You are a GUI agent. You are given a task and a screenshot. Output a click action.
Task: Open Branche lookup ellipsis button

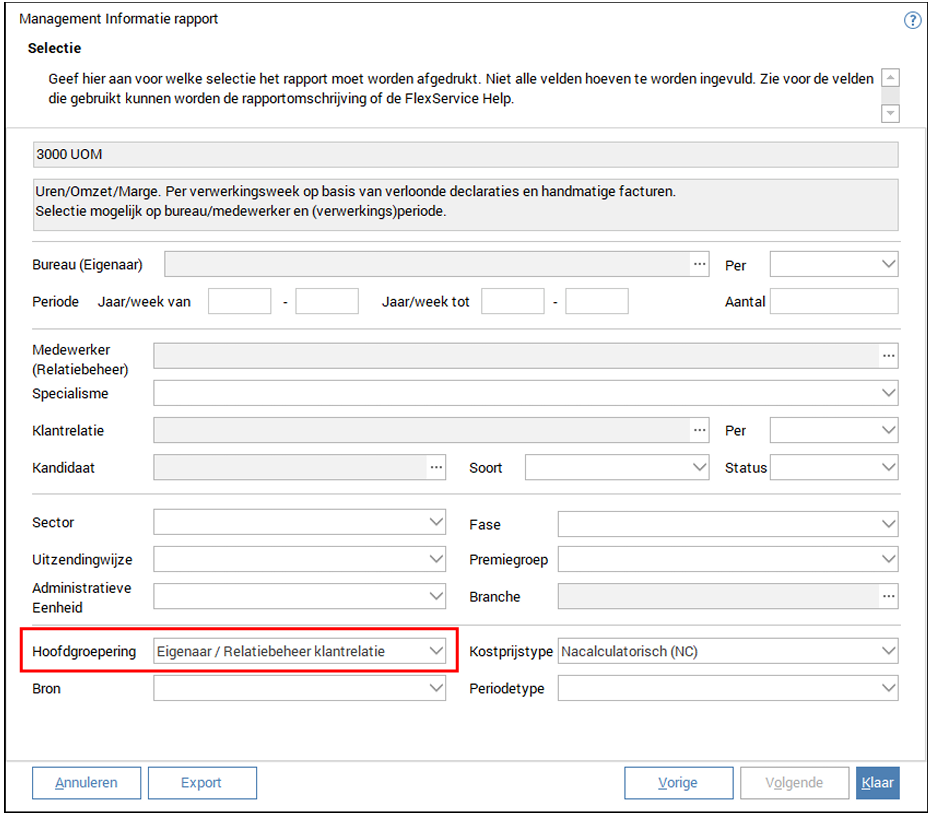click(888, 597)
